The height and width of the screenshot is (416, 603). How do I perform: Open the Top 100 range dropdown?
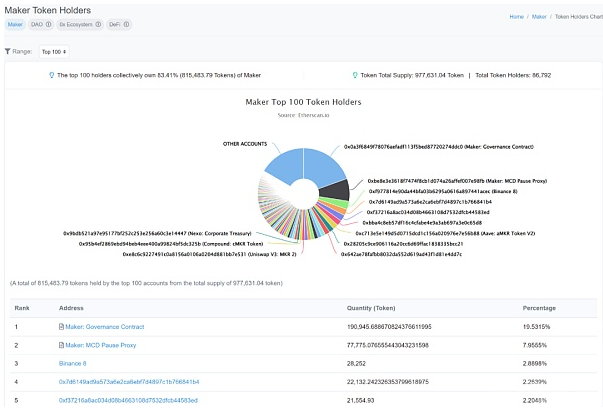(54, 50)
